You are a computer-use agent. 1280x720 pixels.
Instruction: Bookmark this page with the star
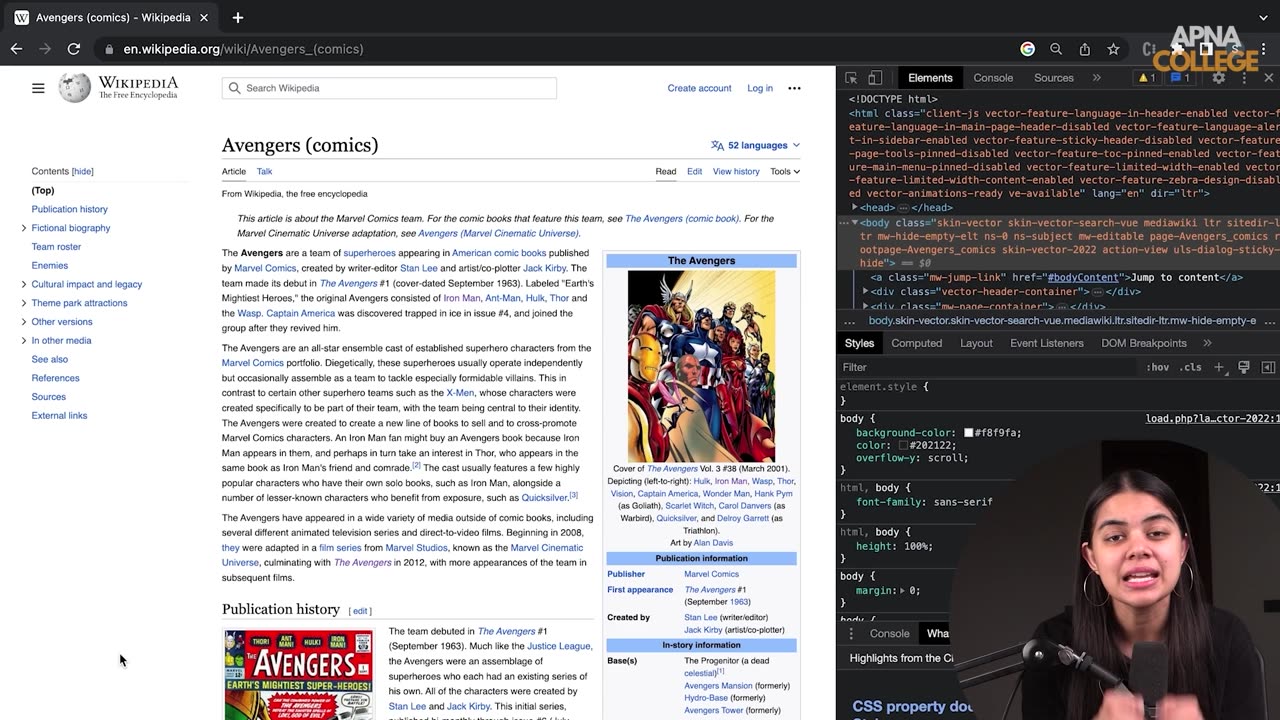pos(1113,49)
